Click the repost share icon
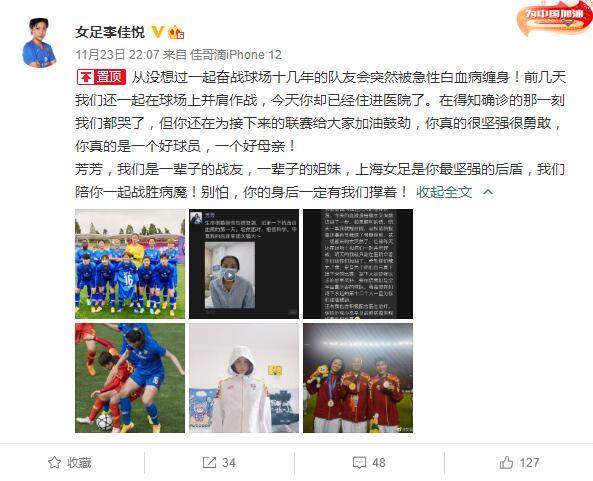Viewport: 593px width, 481px height. point(209,462)
